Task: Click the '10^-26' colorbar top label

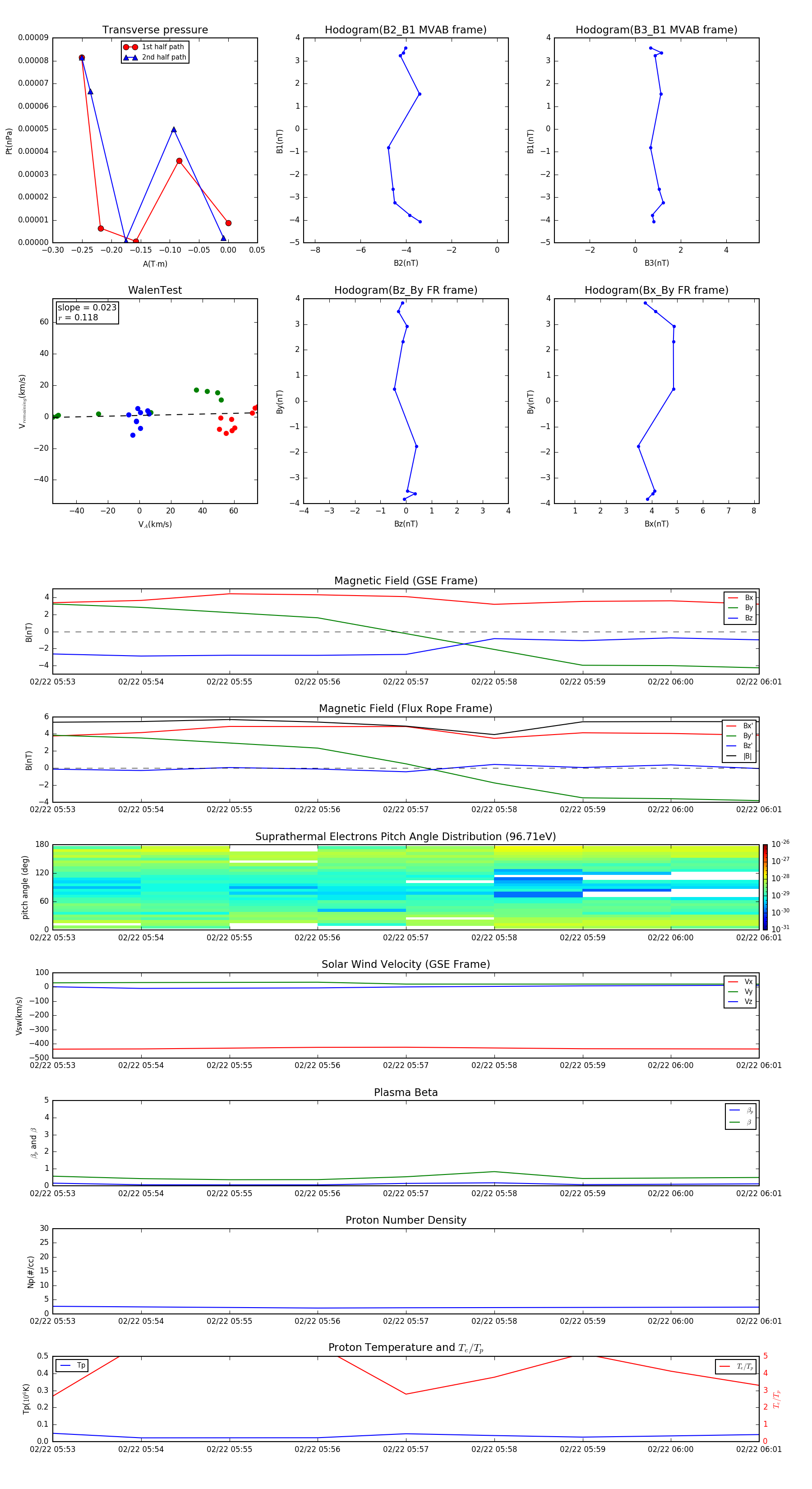Action: tap(780, 844)
